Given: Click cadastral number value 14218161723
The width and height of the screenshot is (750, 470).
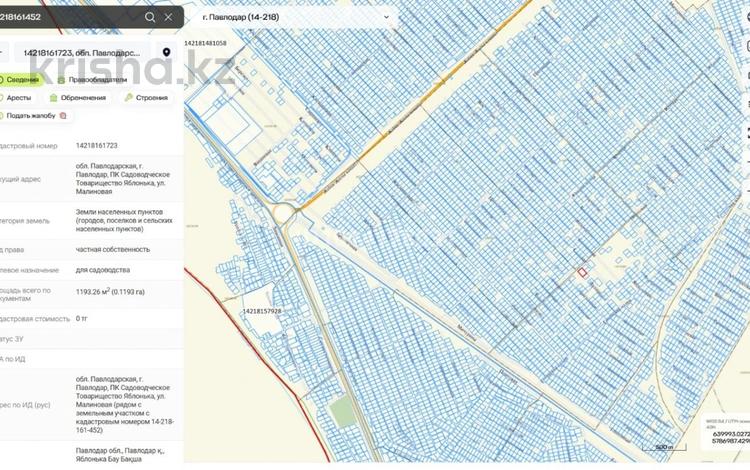Looking at the screenshot, I should tap(97, 145).
